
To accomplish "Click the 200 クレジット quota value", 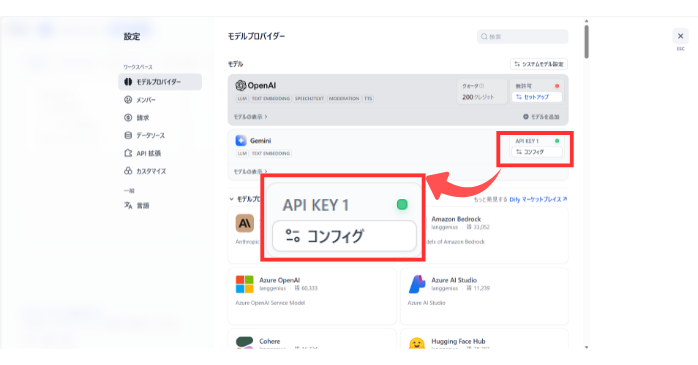I will [478, 97].
